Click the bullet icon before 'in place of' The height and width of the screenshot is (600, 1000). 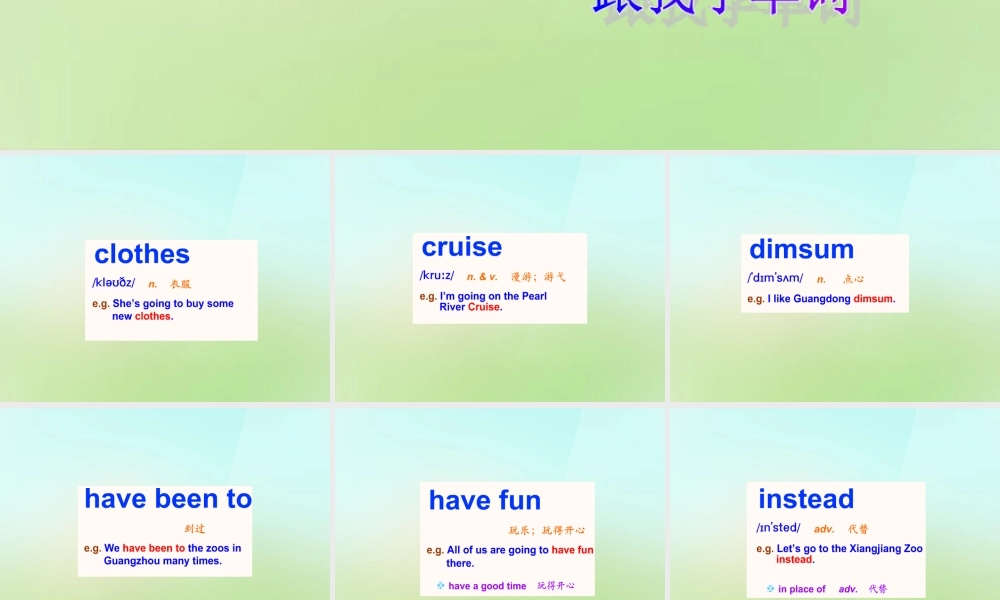point(770,589)
